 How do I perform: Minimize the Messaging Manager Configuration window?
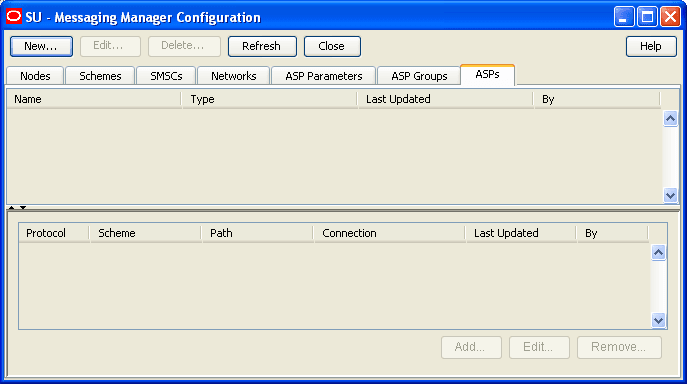tap(624, 17)
